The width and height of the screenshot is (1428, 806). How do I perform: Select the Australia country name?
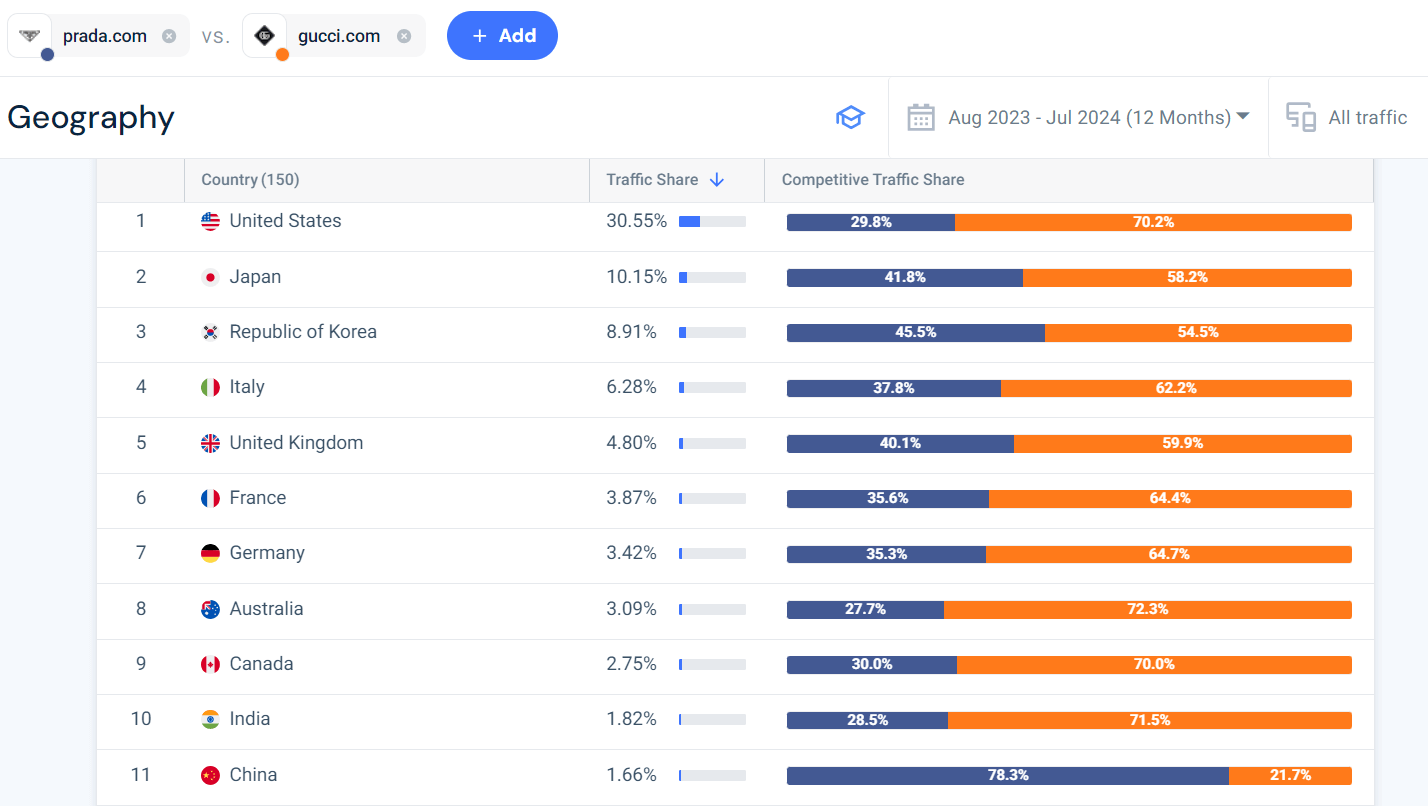tap(266, 609)
